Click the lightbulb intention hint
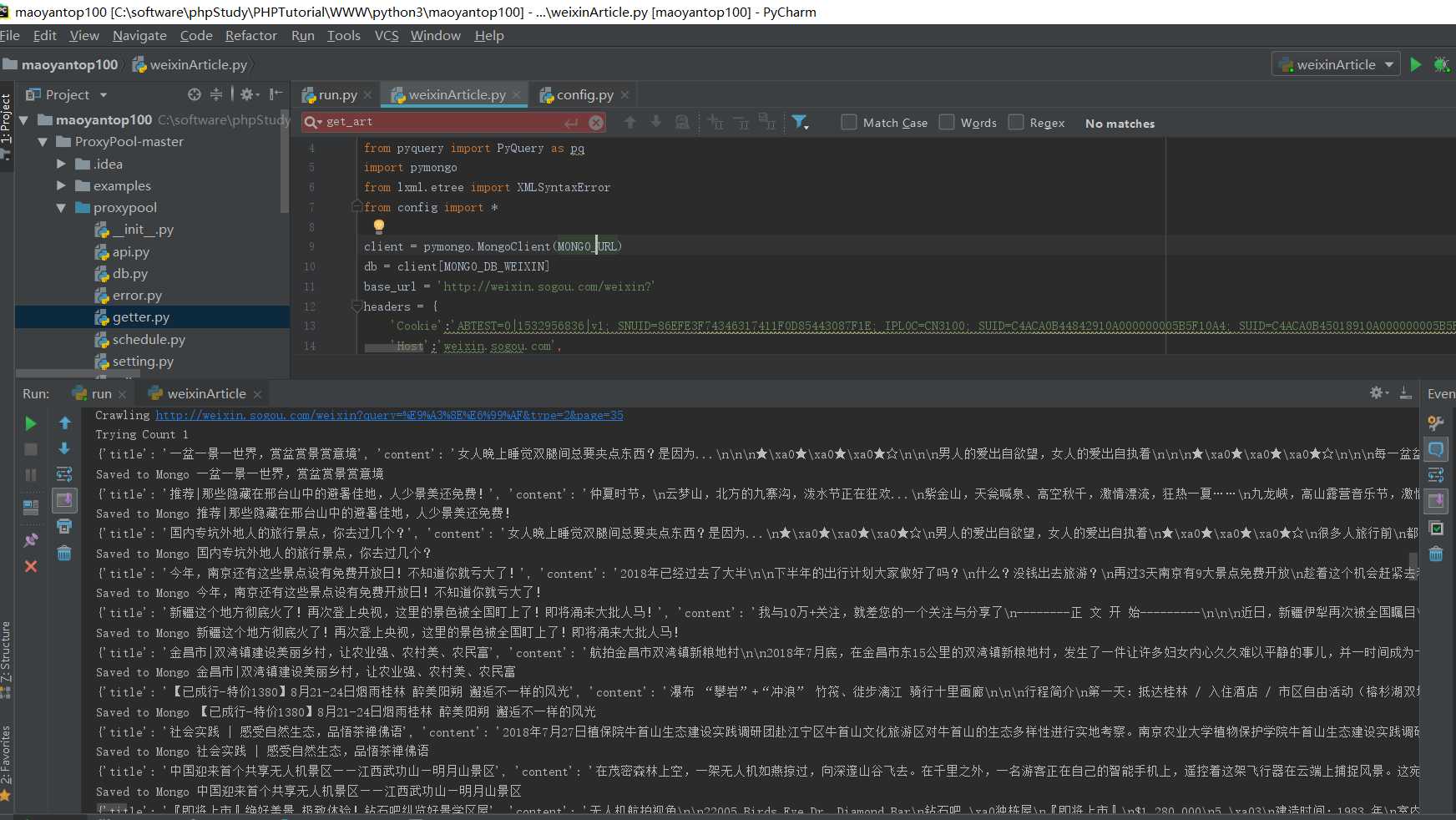Image resolution: width=1456 pixels, height=820 pixels. coord(379,226)
